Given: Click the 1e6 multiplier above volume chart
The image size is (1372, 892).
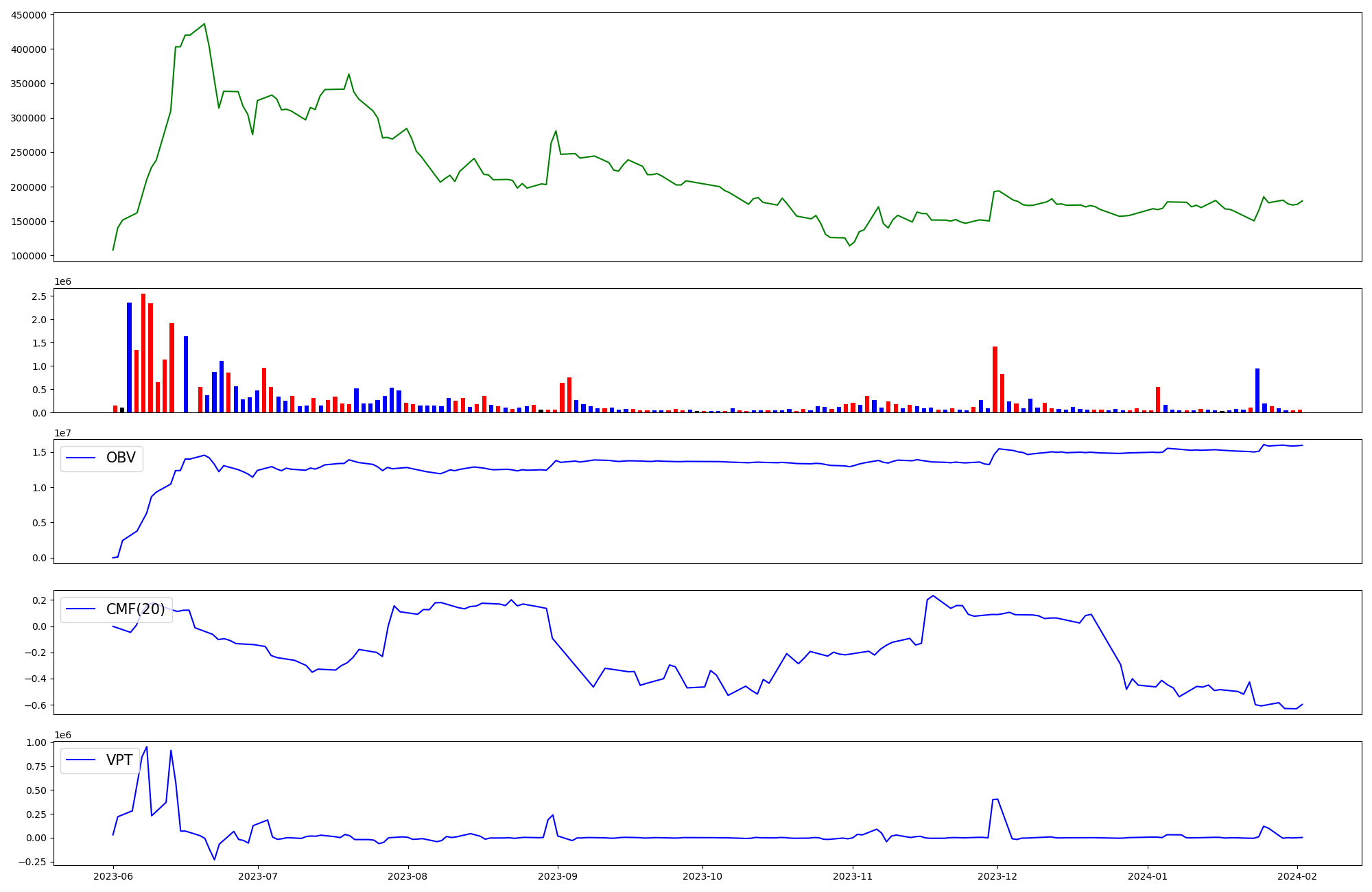Looking at the screenshot, I should (62, 282).
